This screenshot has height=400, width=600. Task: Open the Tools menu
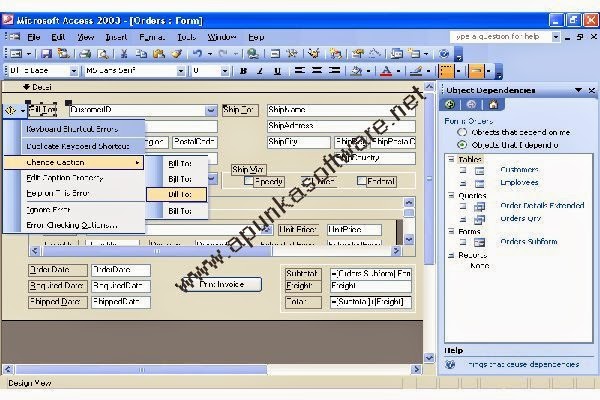186,37
